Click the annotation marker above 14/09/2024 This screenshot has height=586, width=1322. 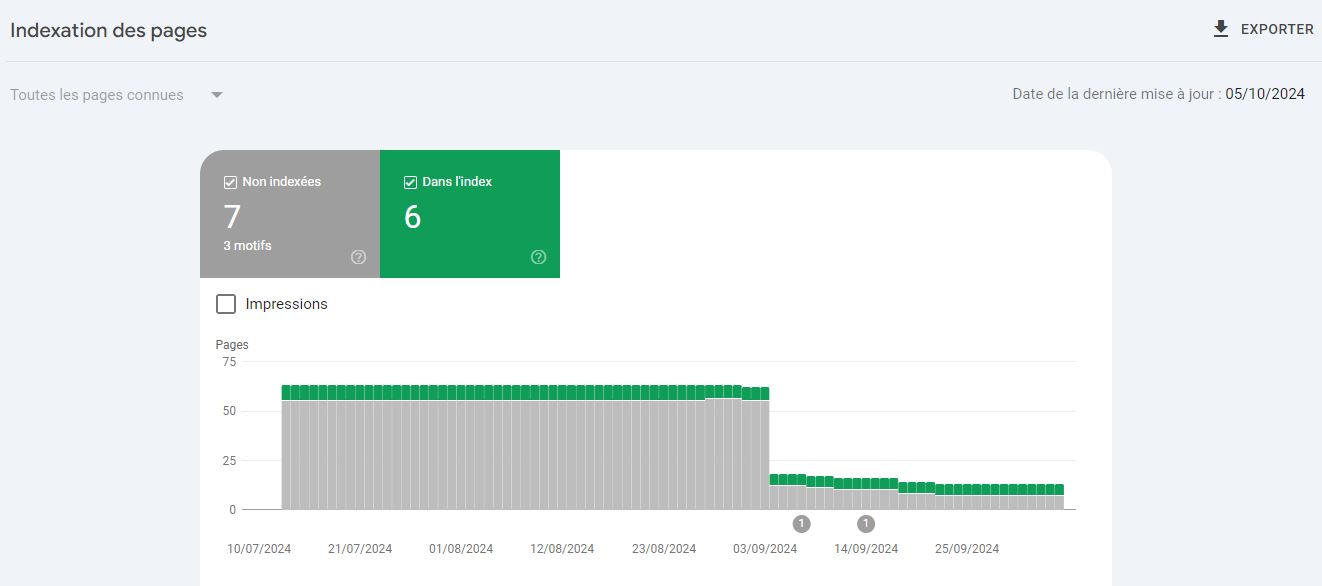coord(866,524)
